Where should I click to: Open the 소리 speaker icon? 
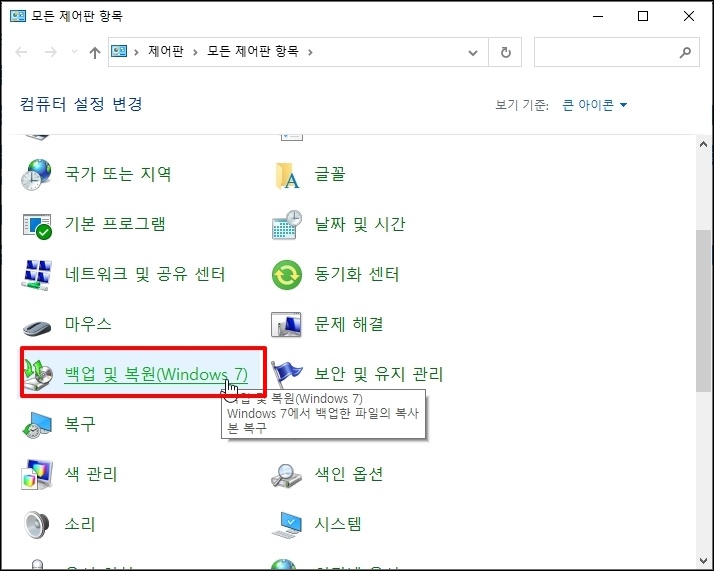tap(36, 525)
